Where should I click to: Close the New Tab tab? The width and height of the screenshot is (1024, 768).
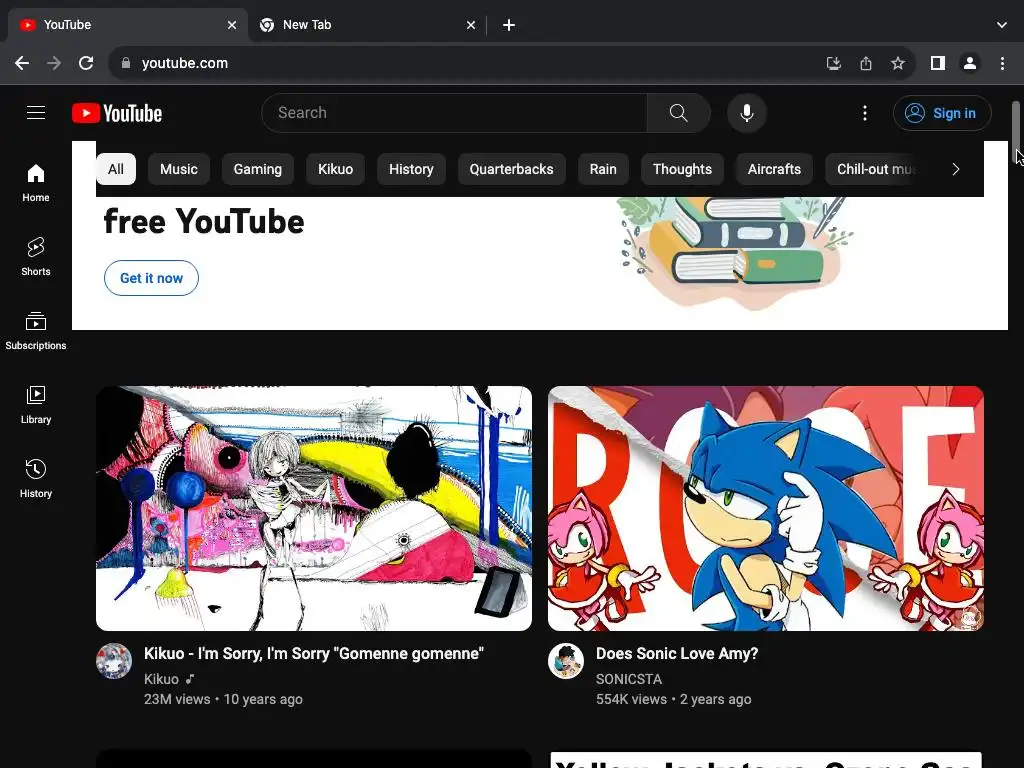point(471,25)
